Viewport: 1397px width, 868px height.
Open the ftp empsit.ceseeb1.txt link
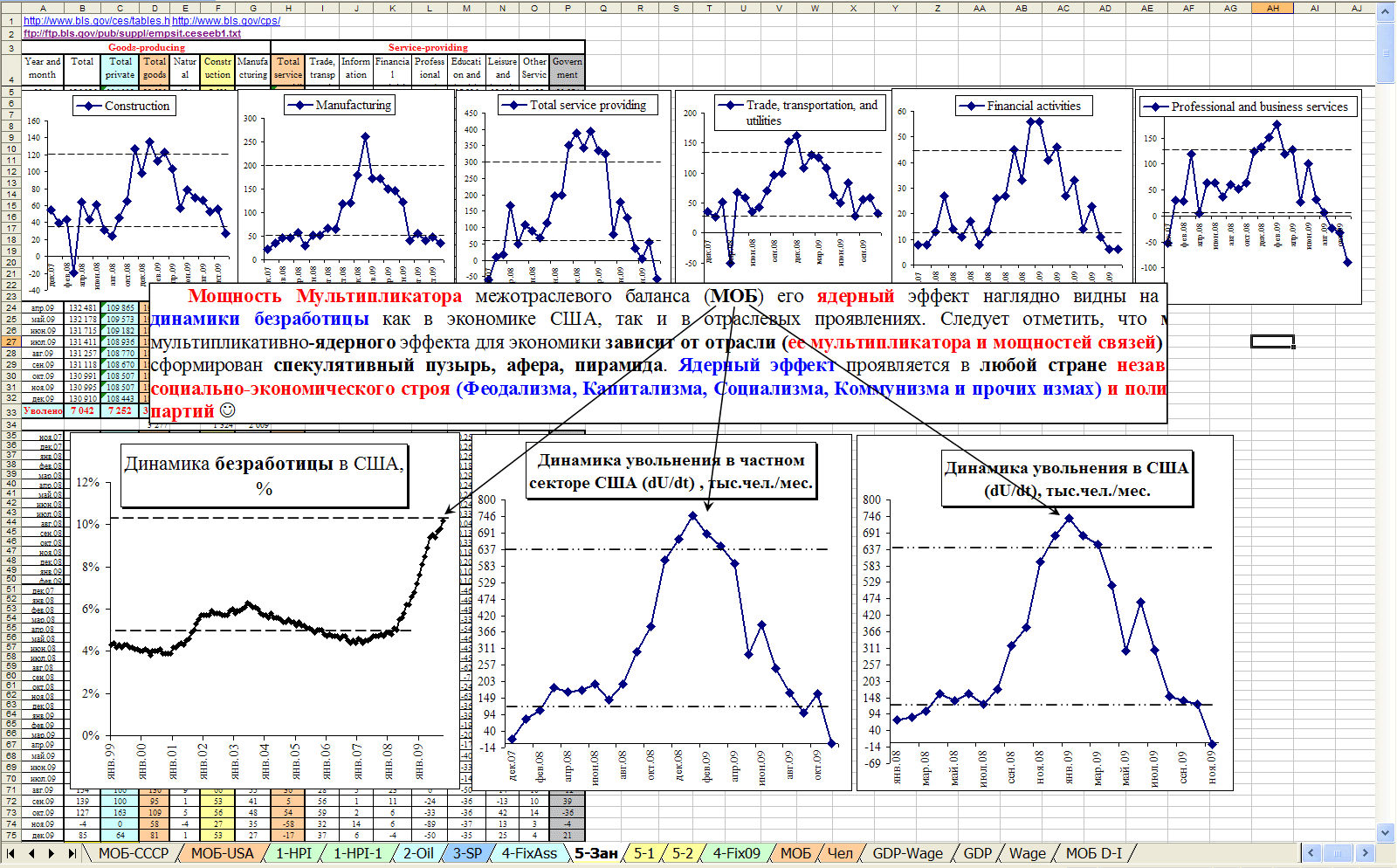pos(132,33)
